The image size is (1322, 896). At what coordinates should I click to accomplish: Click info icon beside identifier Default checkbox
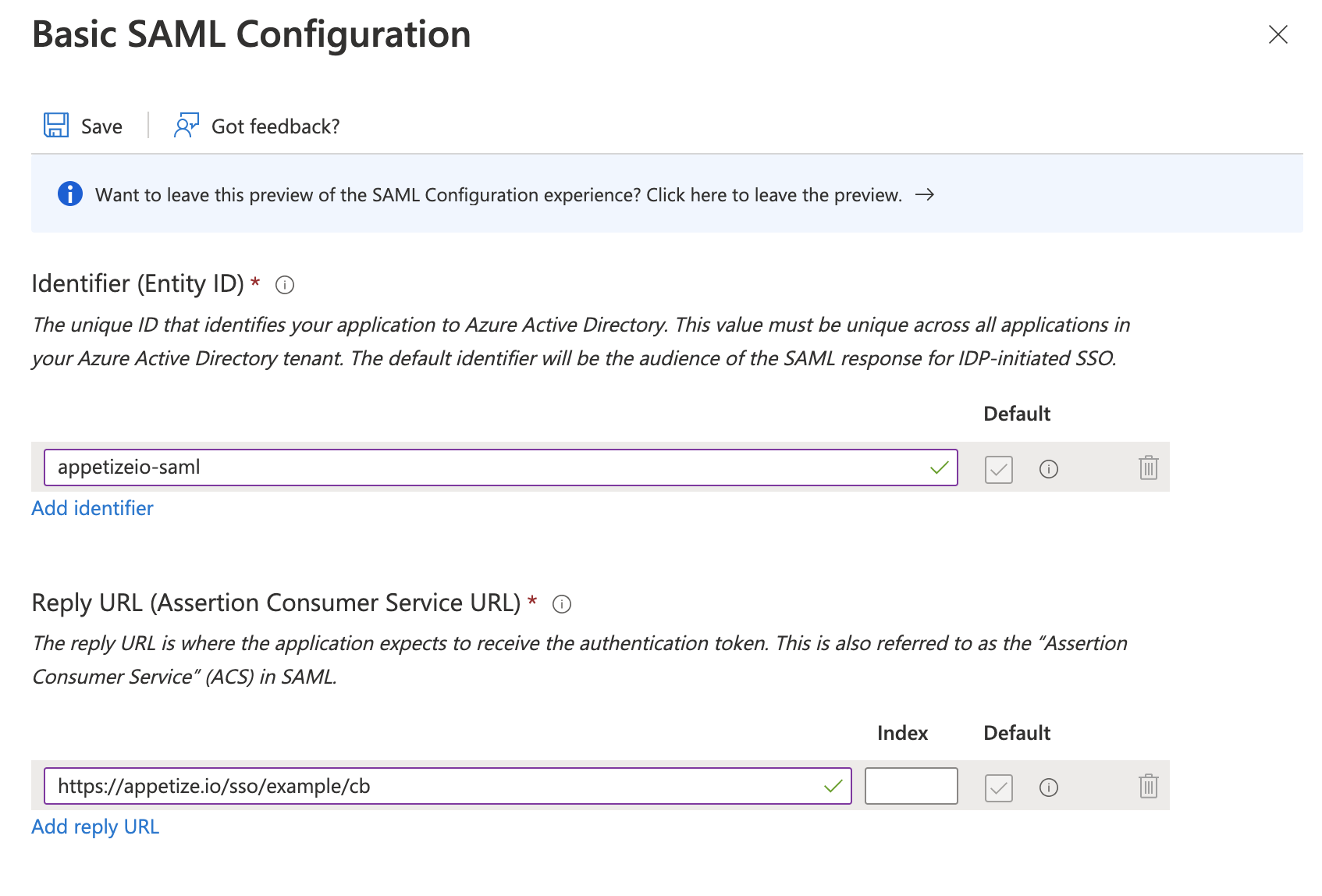(x=1048, y=469)
